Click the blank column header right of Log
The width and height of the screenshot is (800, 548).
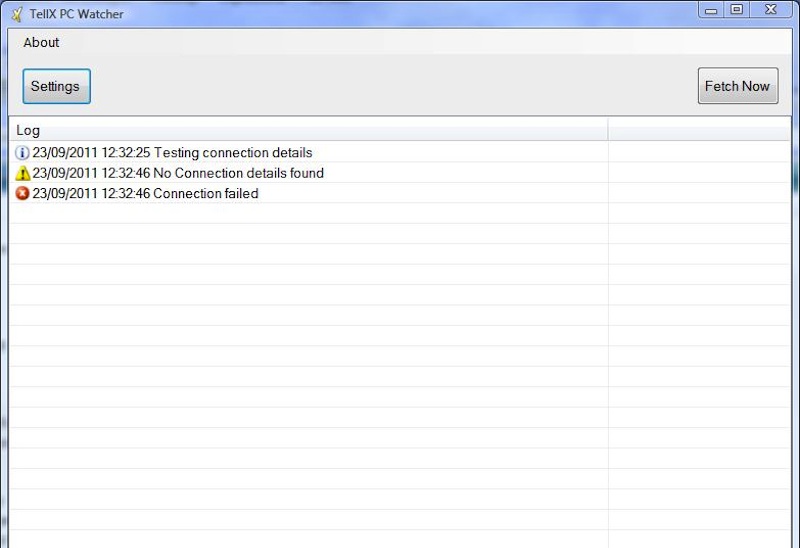[x=699, y=130]
